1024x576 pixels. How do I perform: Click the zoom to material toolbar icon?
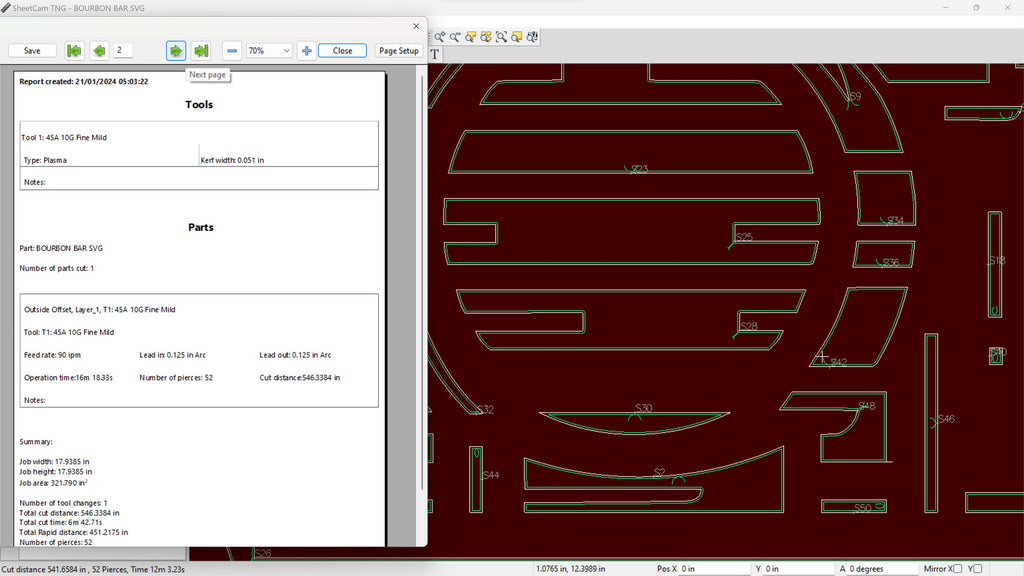pos(471,37)
